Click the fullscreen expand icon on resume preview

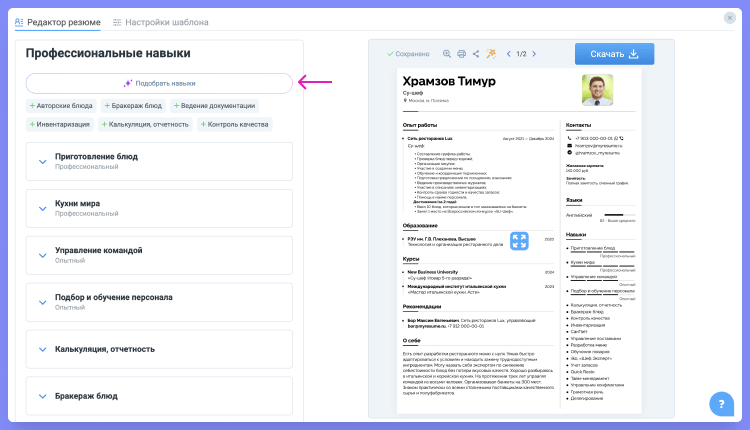pyautogui.click(x=520, y=240)
